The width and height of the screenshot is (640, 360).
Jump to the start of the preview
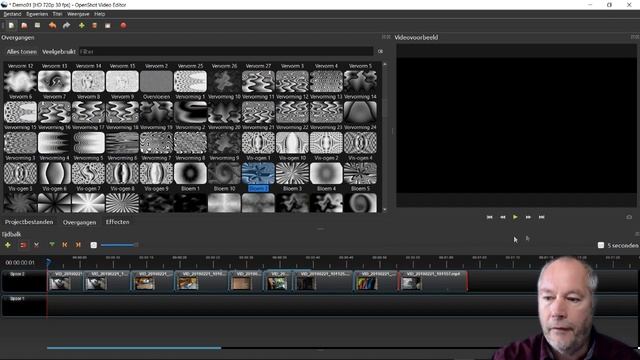[x=489, y=217]
